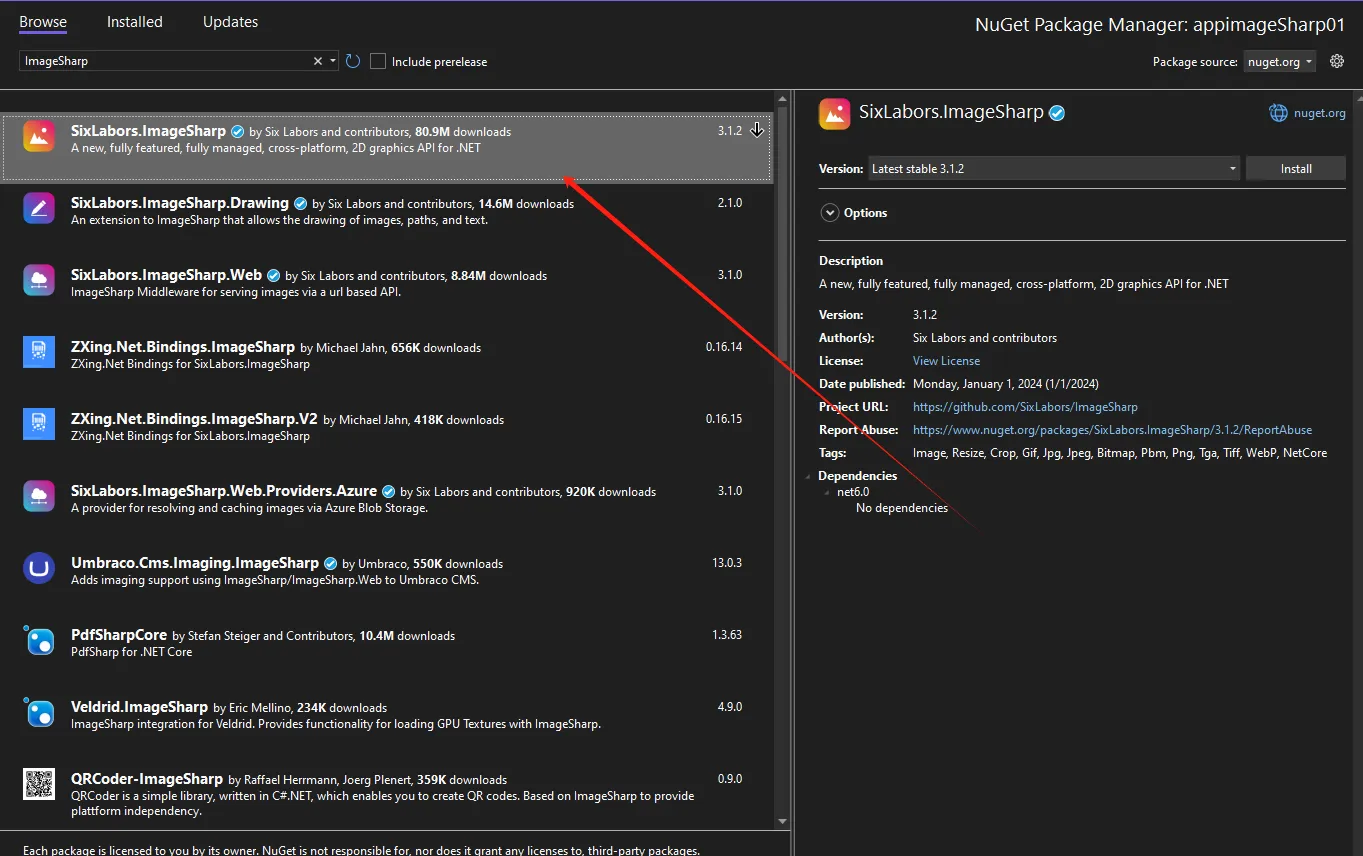Enable the Include prerelease checkbox
Screen dimensions: 1363x856
pyautogui.click(x=378, y=61)
